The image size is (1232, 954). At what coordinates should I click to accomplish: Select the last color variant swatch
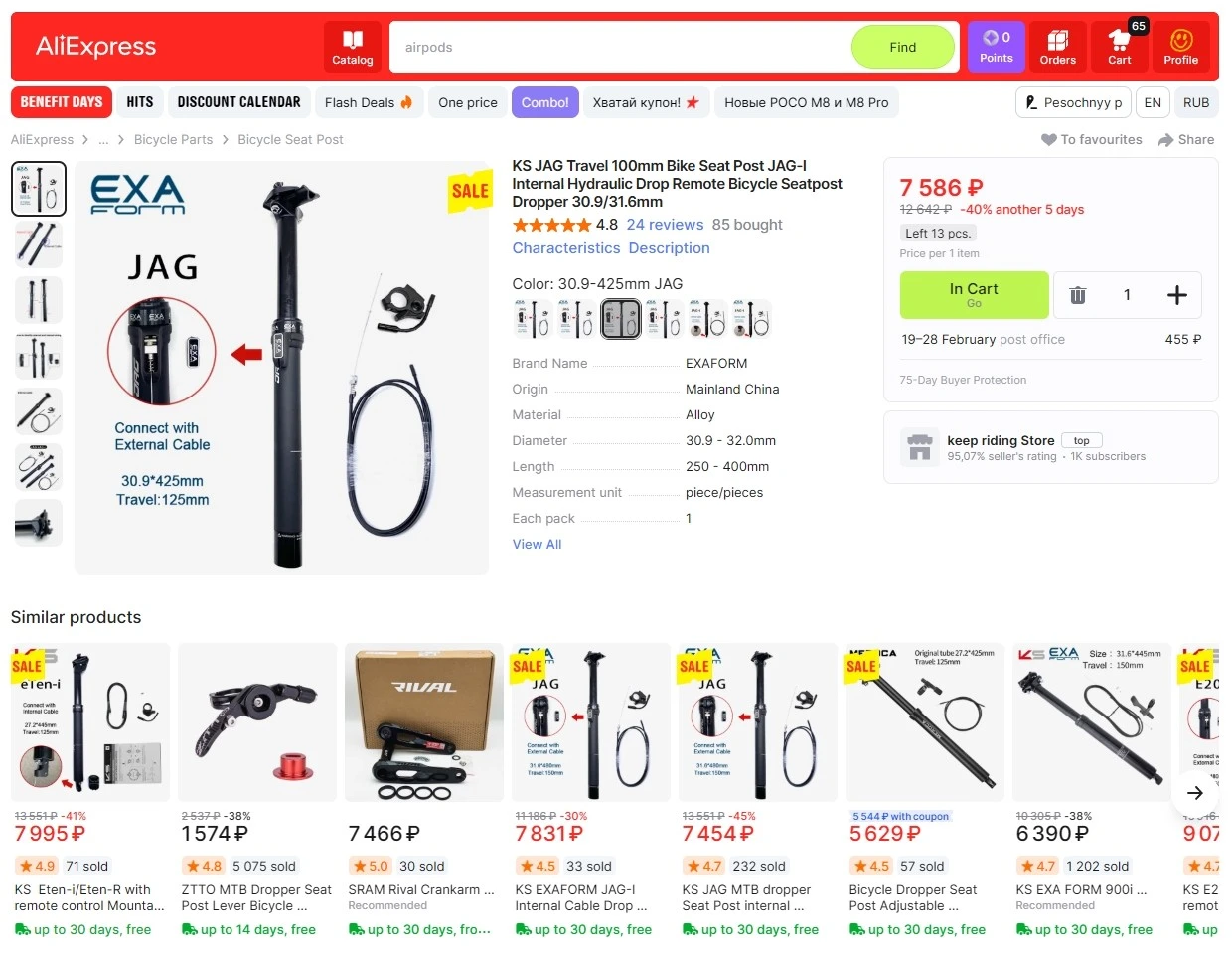click(752, 319)
